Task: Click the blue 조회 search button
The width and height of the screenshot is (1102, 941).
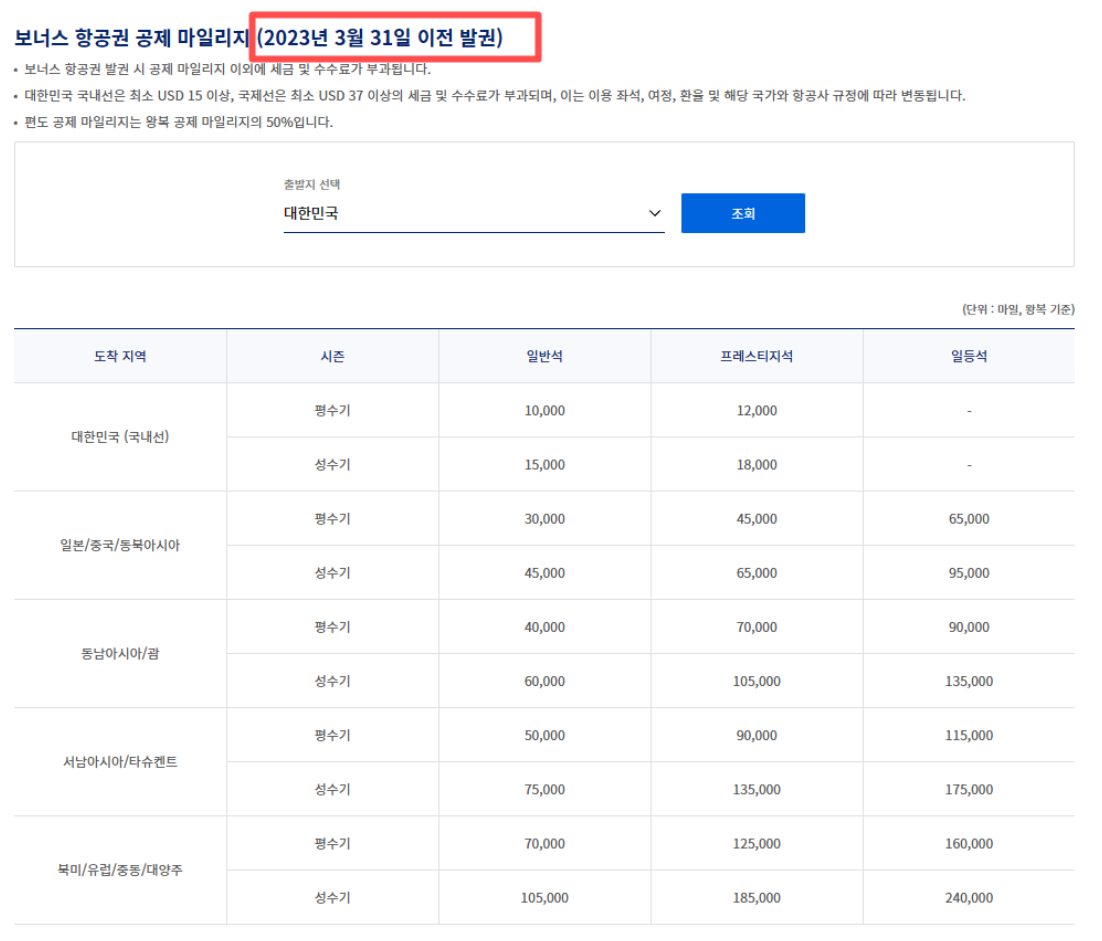Action: pyautogui.click(x=742, y=212)
